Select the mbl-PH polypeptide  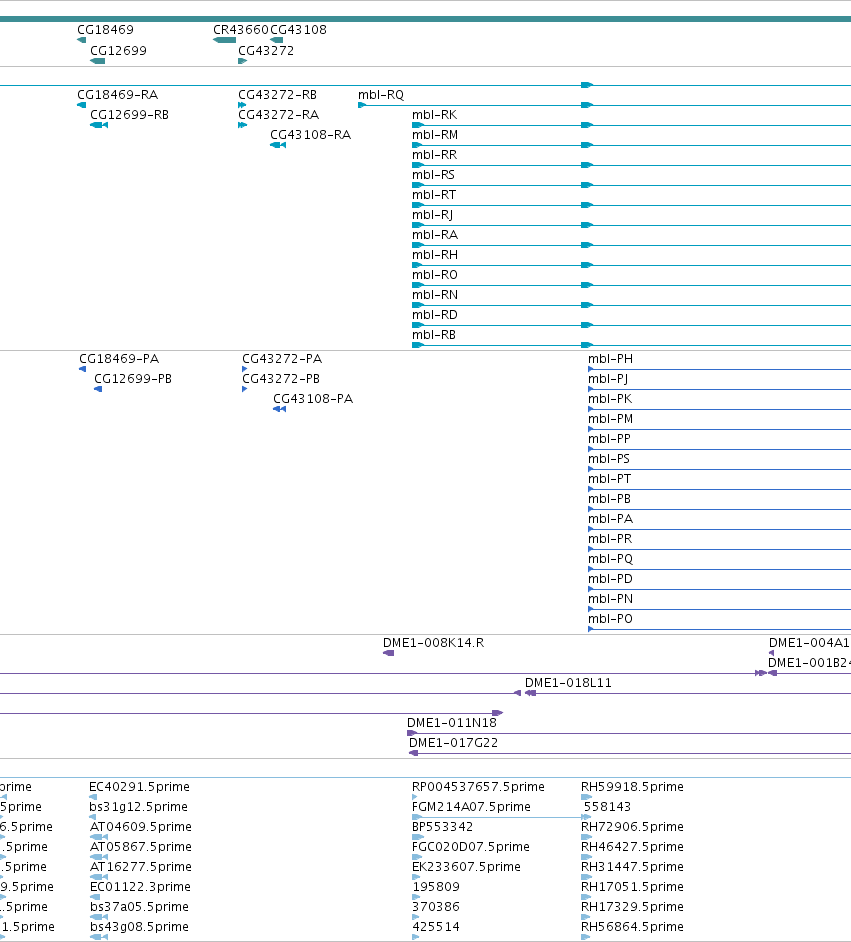click(x=610, y=359)
